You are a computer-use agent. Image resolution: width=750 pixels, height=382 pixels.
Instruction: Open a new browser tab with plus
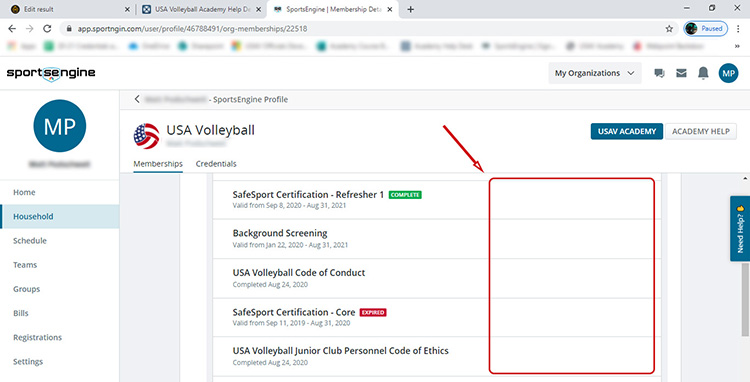click(410, 9)
